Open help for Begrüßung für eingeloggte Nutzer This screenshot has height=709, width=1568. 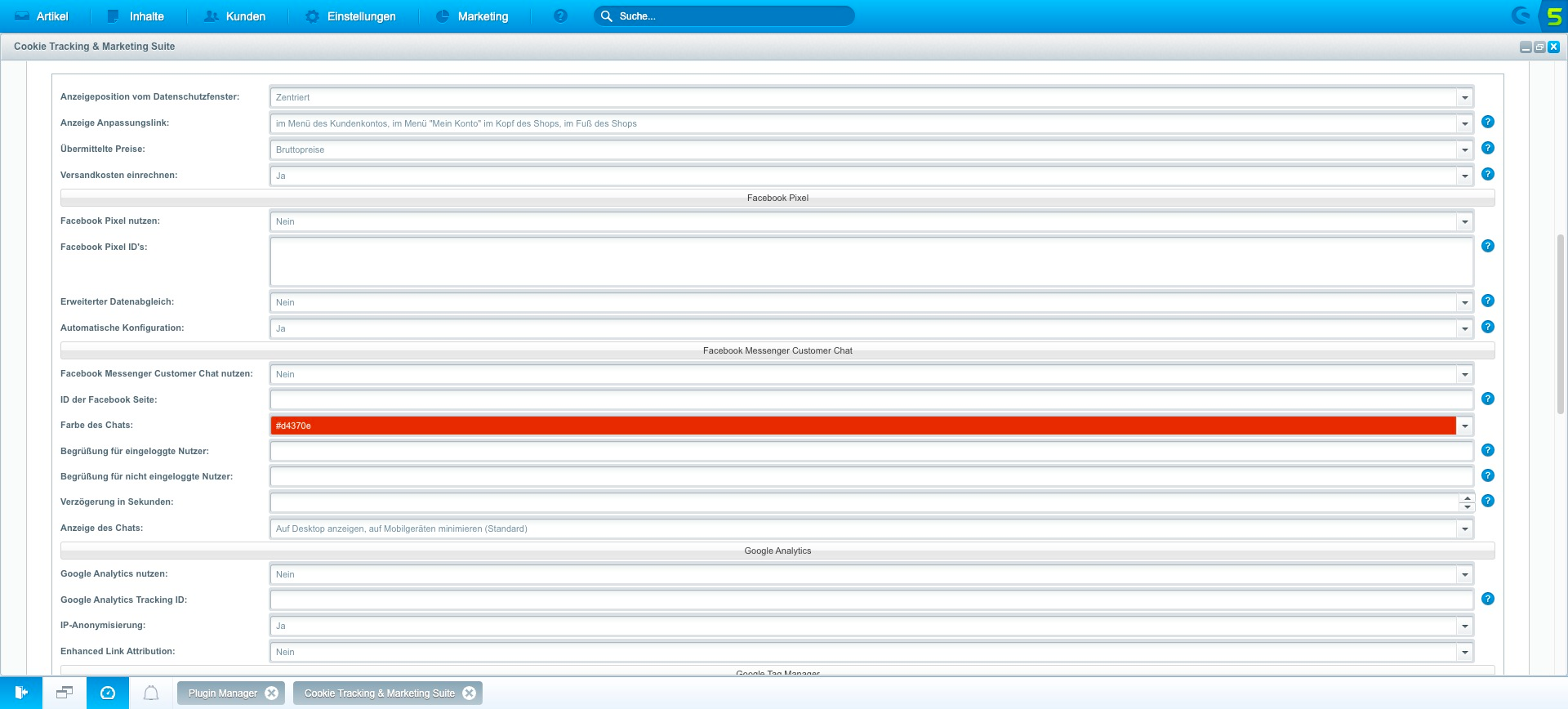click(1488, 450)
